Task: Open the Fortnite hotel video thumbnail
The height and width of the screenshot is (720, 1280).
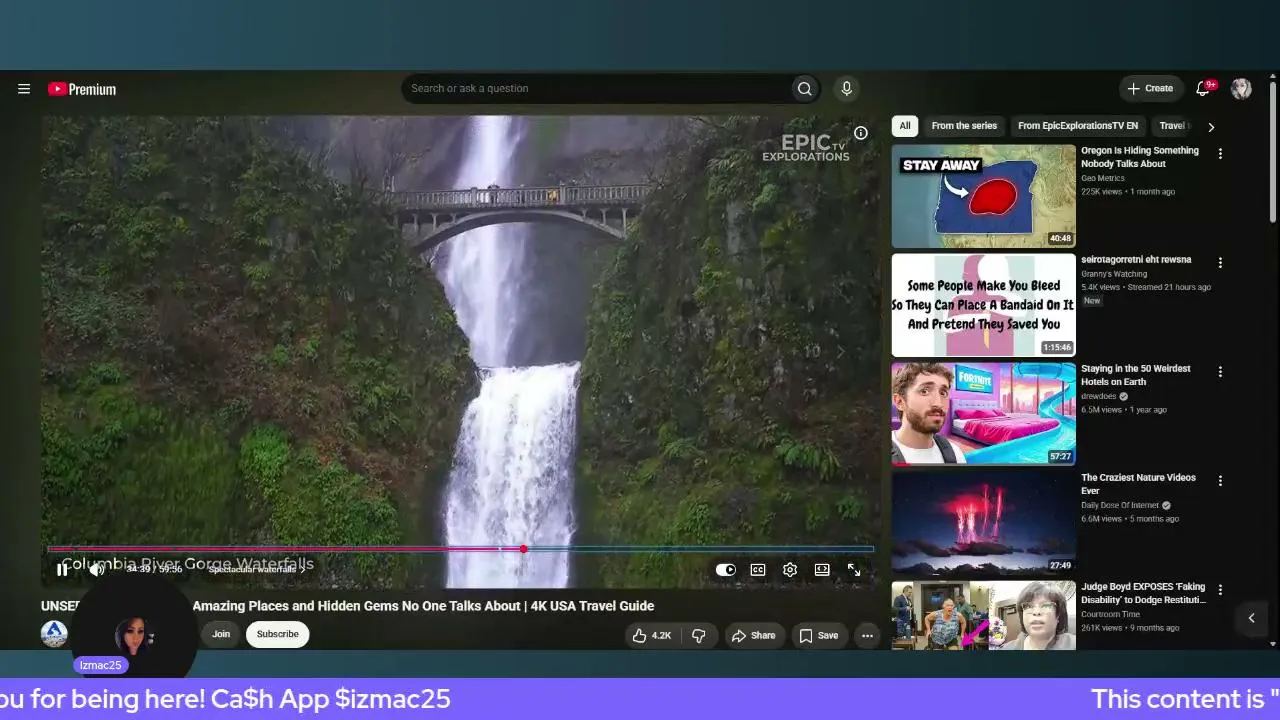Action: [984, 414]
